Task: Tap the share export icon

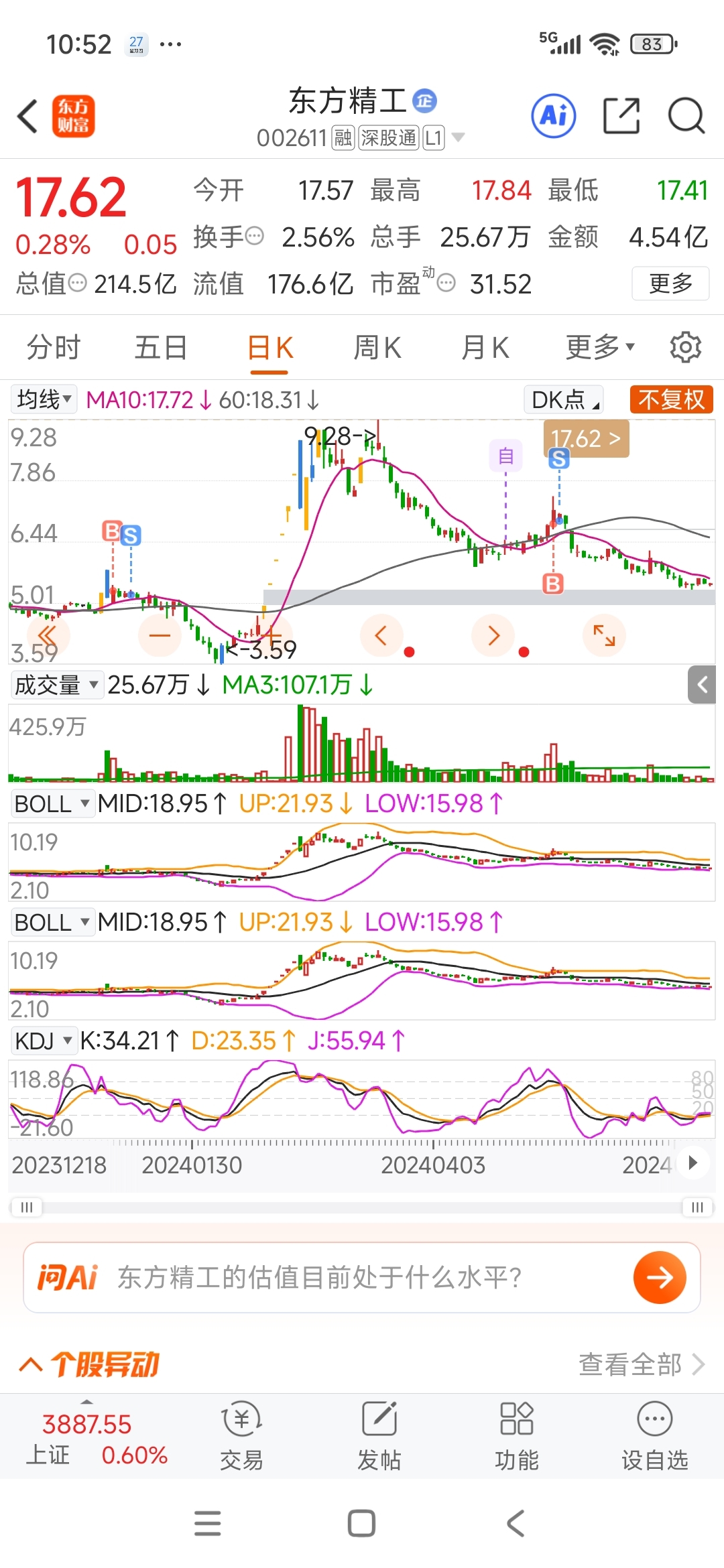Action: [621, 116]
